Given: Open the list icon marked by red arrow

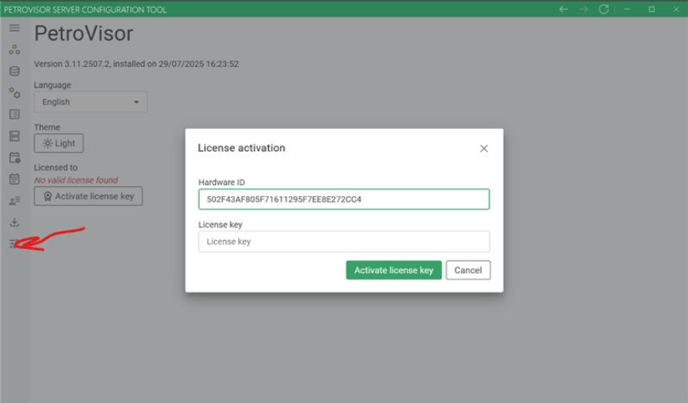Looking at the screenshot, I should [x=14, y=244].
